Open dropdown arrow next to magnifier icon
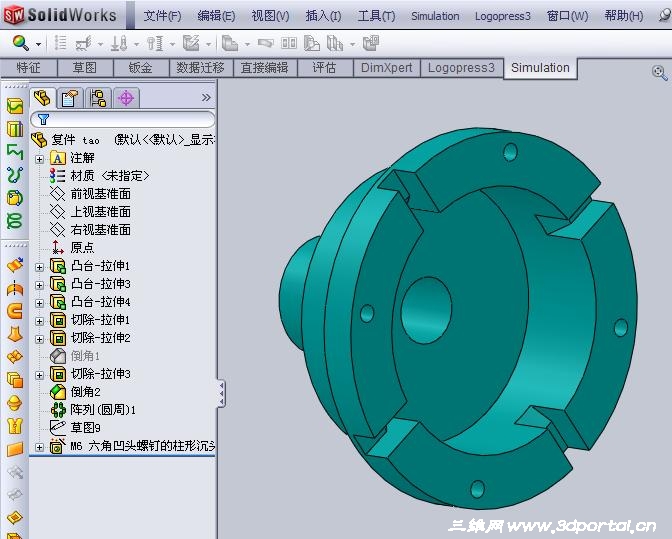This screenshot has height=539, width=672. click(x=38, y=44)
